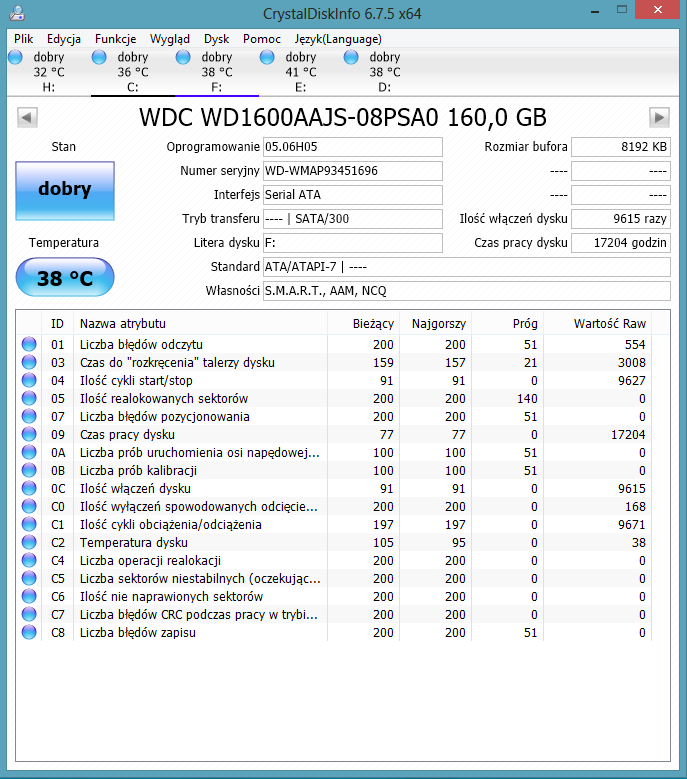Click the 'Próg' column header
This screenshot has width=687, height=779.
507,323
